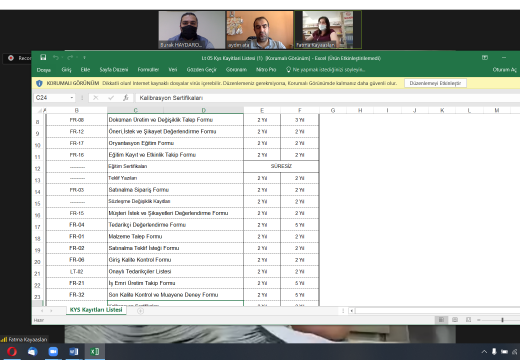Click the Select All corner triangle
Viewport: 520px width, 360px height.
(x=39, y=110)
